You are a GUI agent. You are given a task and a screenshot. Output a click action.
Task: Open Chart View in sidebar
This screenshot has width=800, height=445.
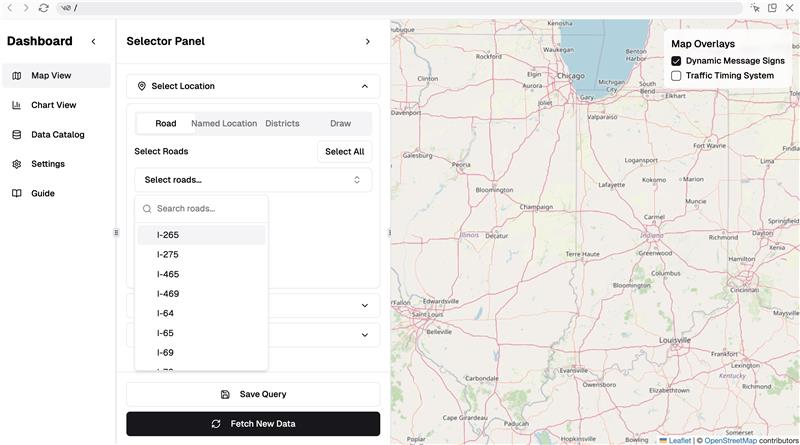click(56, 105)
